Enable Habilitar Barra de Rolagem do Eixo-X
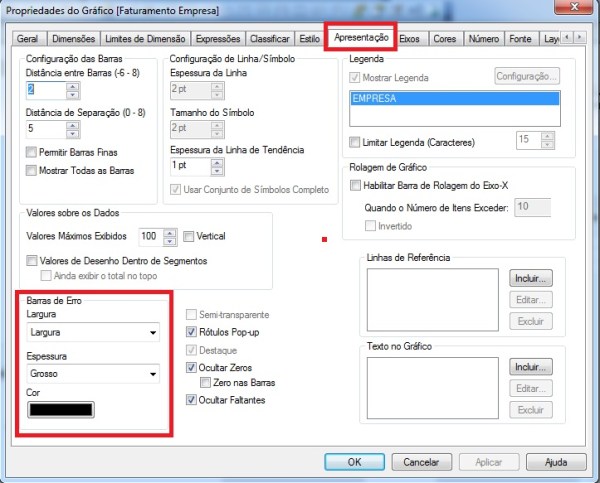The image size is (600, 483). click(x=355, y=185)
